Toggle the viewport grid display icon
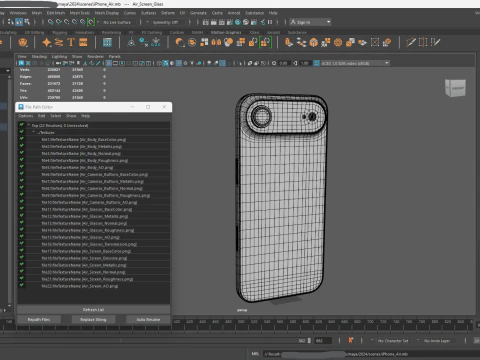Image resolution: width=480 pixels, height=360 pixels. [109, 63]
